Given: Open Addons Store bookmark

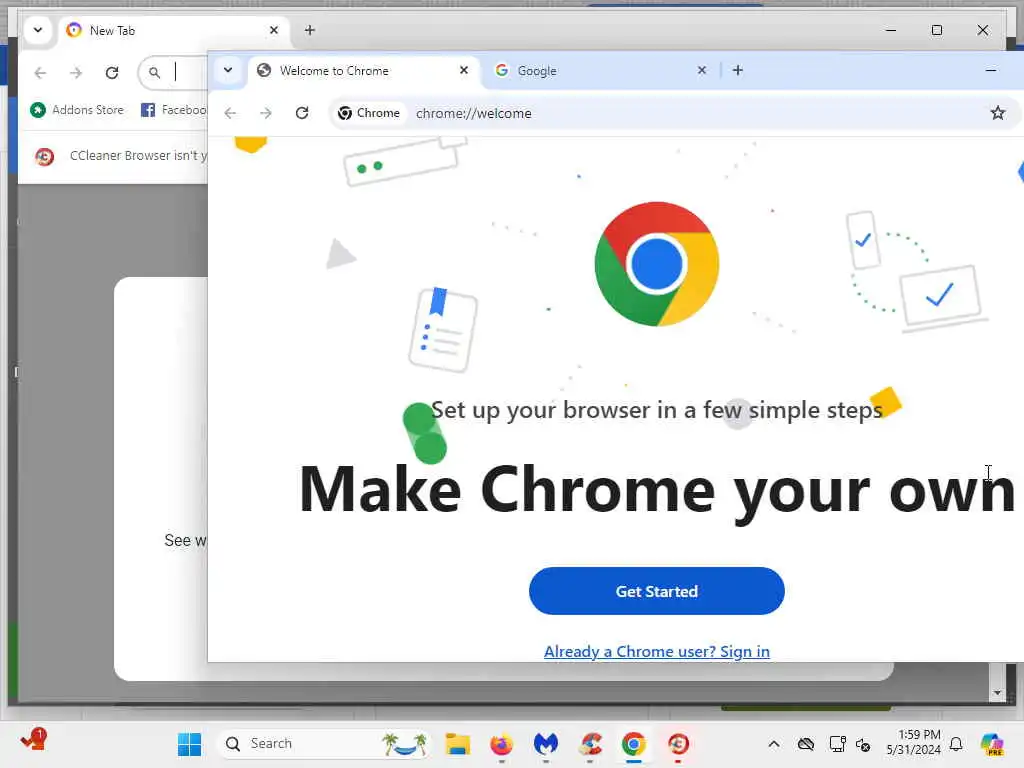Looking at the screenshot, I should (x=77, y=110).
